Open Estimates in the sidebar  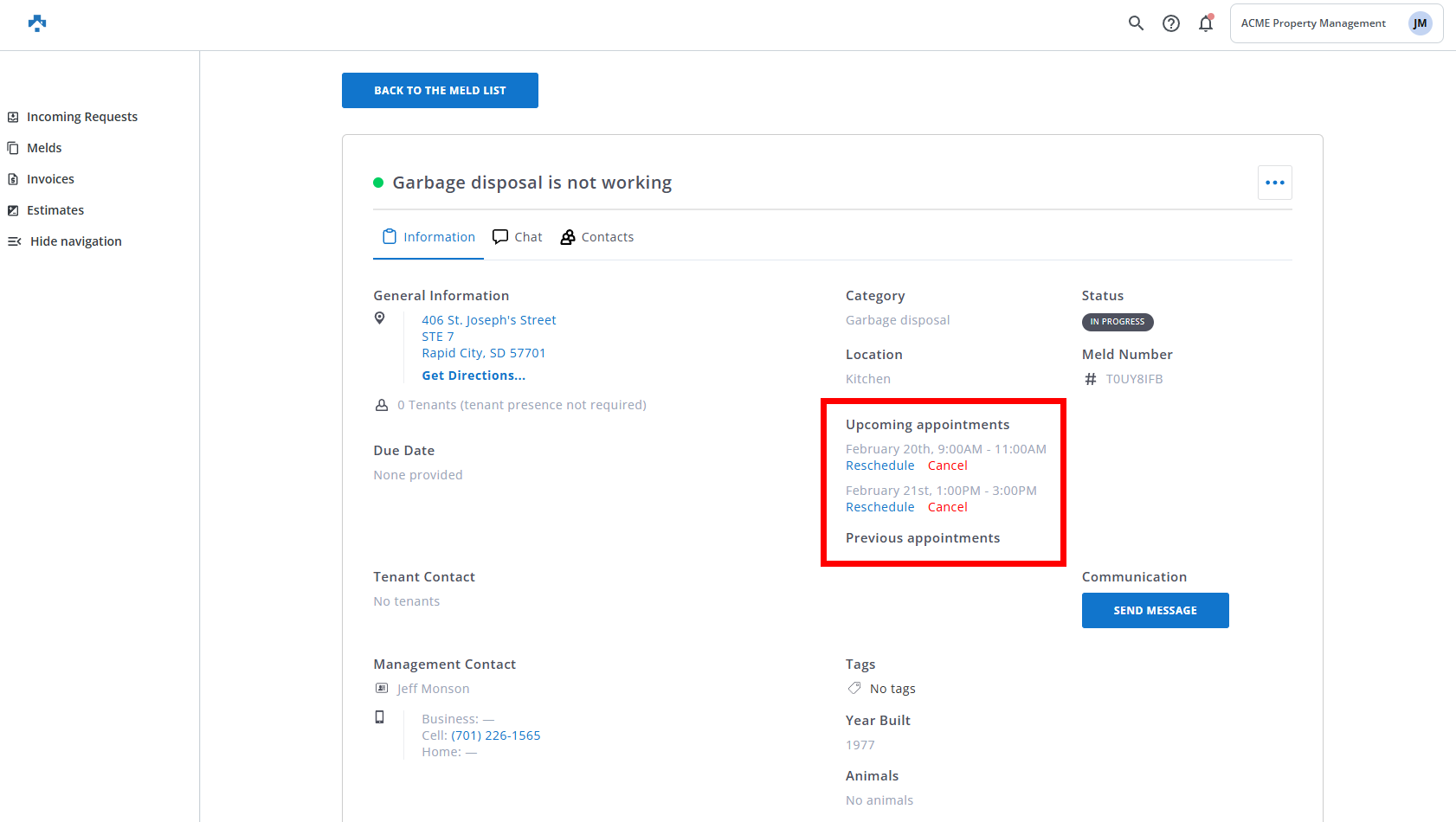[55, 210]
